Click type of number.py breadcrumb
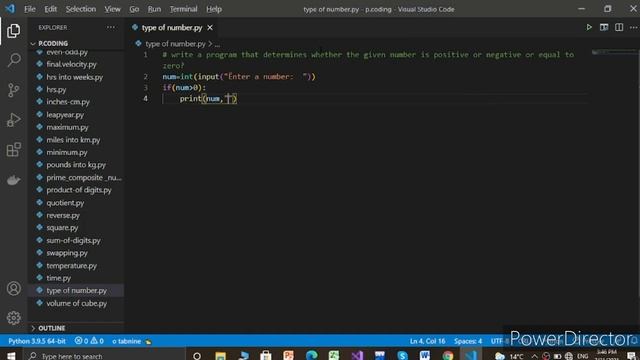 tap(176, 44)
